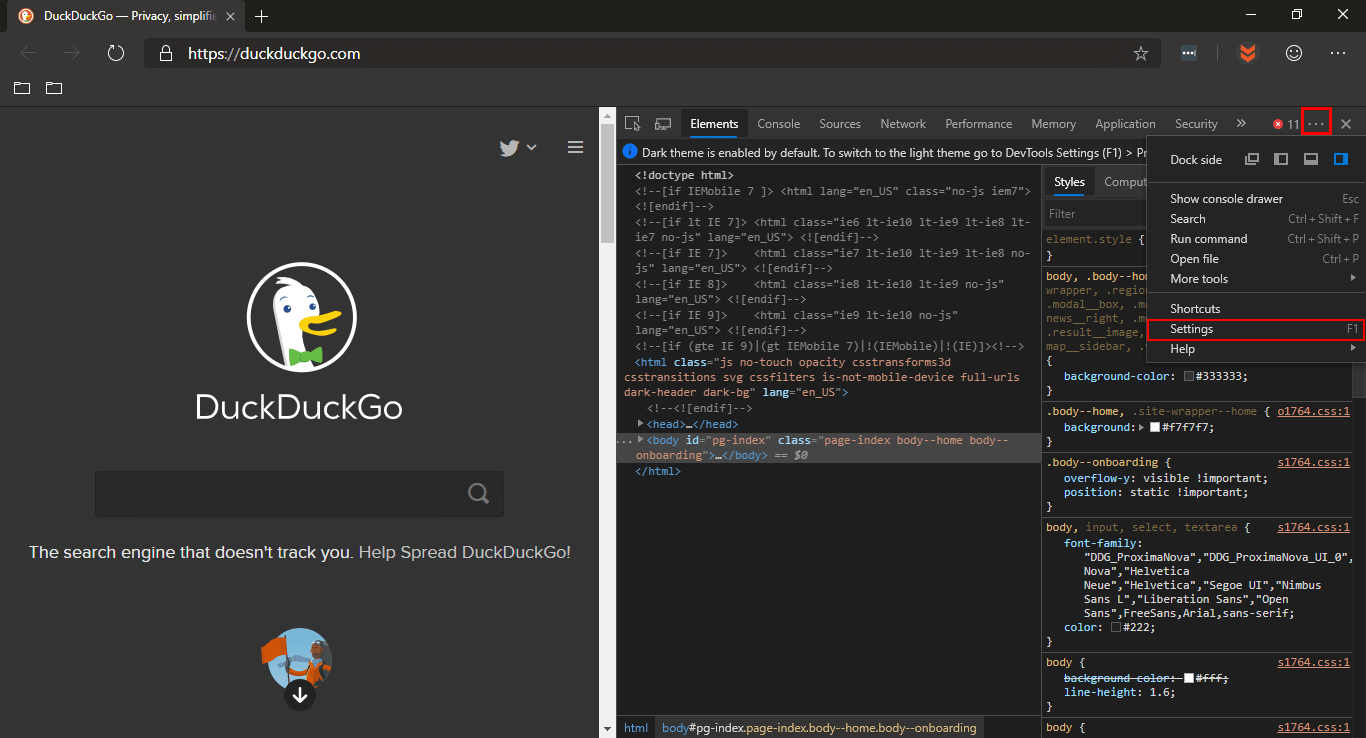Click the search magnifier button
Screen dimensions: 1366x738
pos(479,493)
